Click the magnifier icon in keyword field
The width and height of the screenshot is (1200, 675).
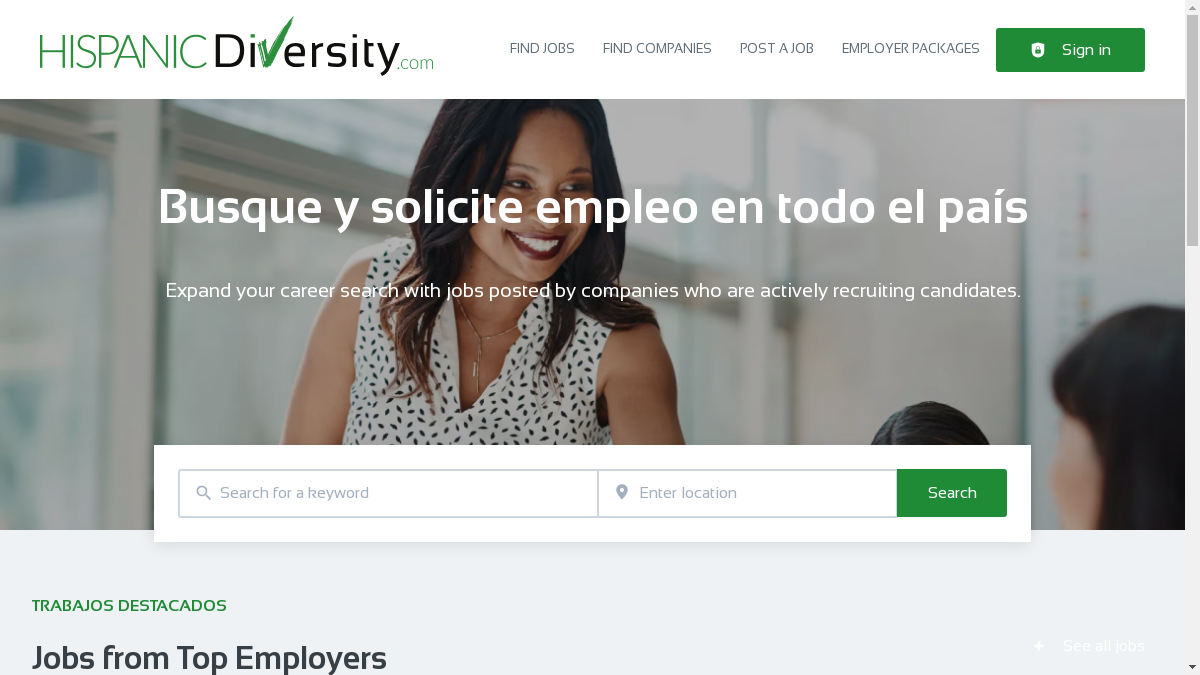click(203, 493)
